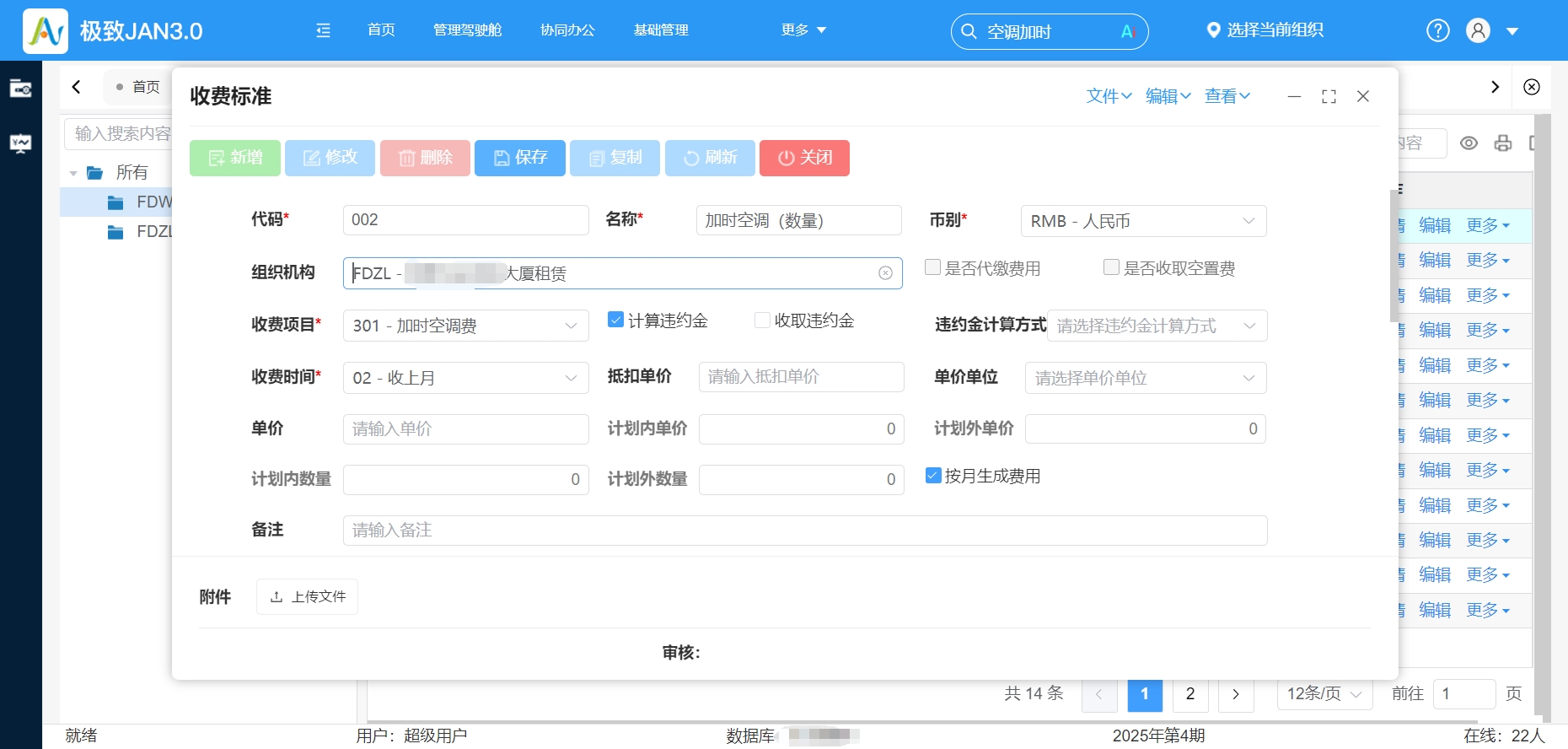Go back with the left arrow tab icon

[x=77, y=87]
